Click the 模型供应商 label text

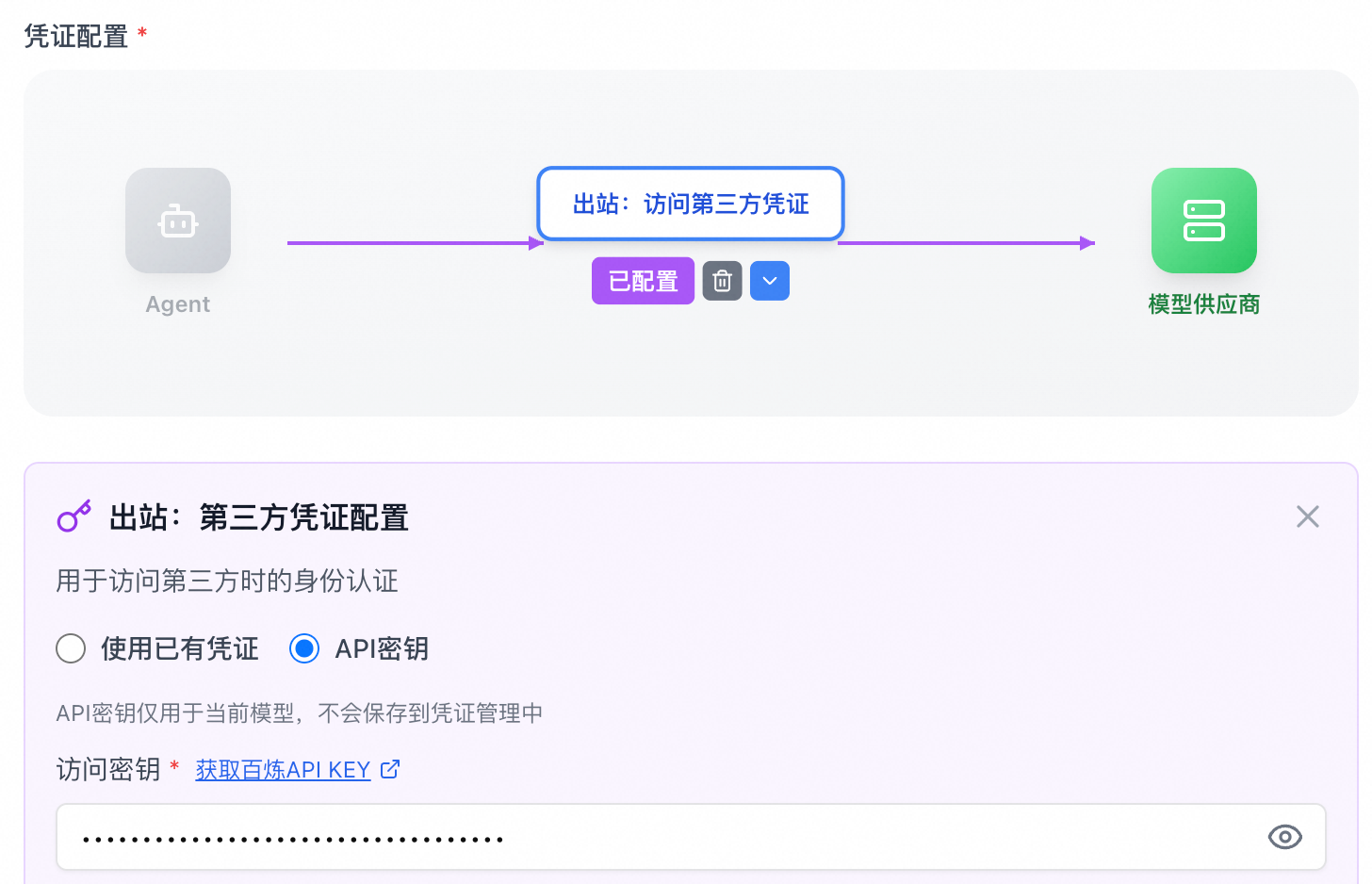coord(1203,304)
